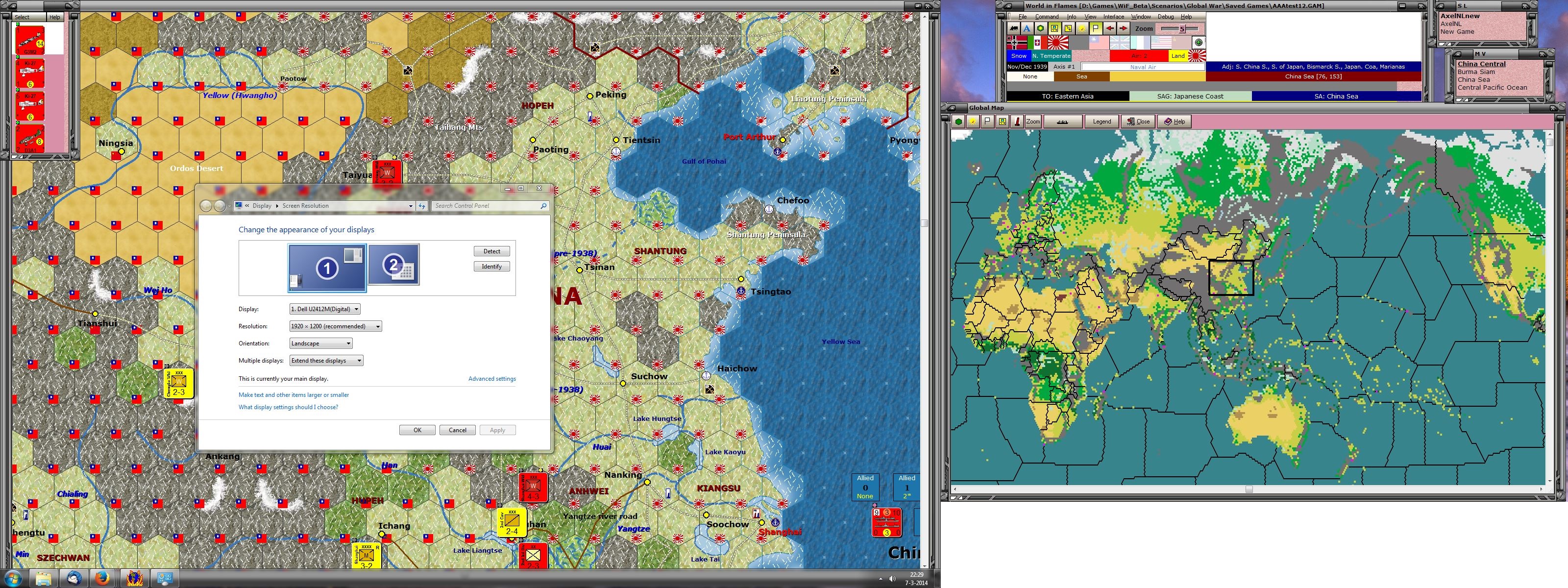Open the Interface menu
Screen dimensions: 1568x588
(x=1113, y=17)
